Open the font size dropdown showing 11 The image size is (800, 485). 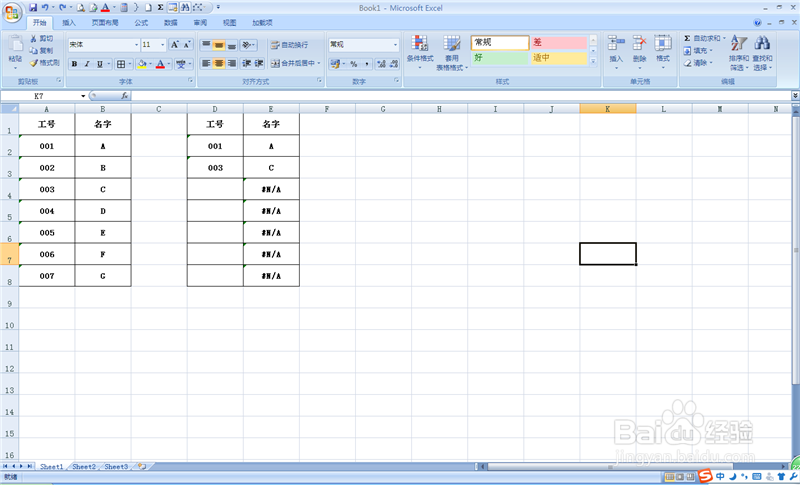pos(163,45)
